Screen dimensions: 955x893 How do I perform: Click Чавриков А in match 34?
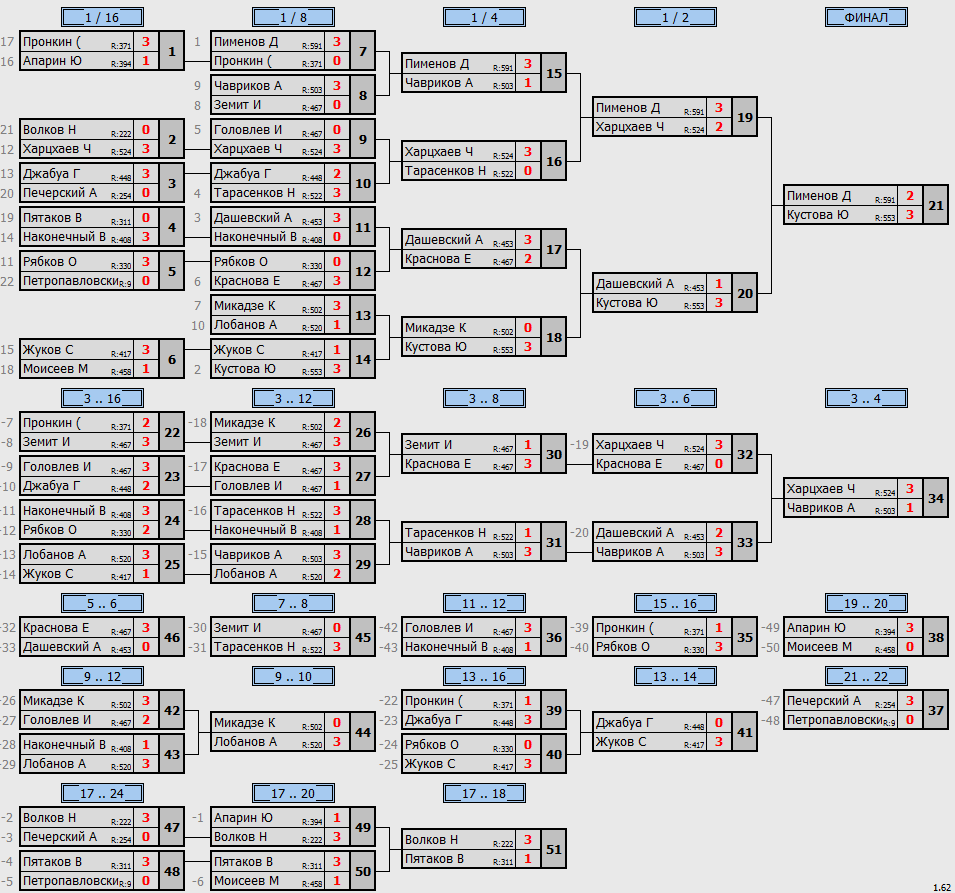(820, 508)
